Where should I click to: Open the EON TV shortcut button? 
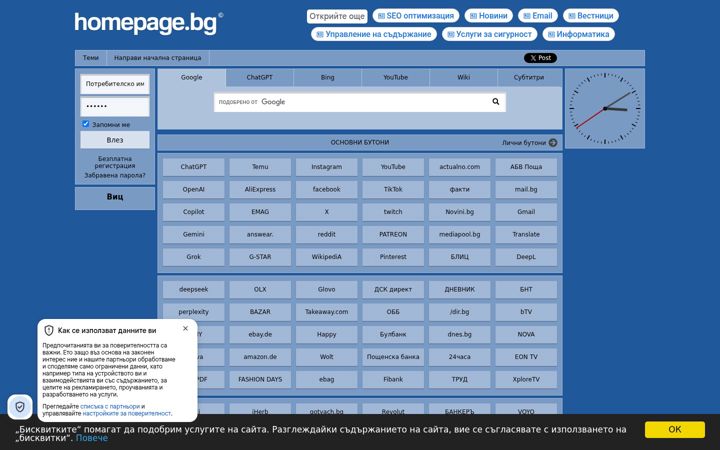tap(526, 357)
